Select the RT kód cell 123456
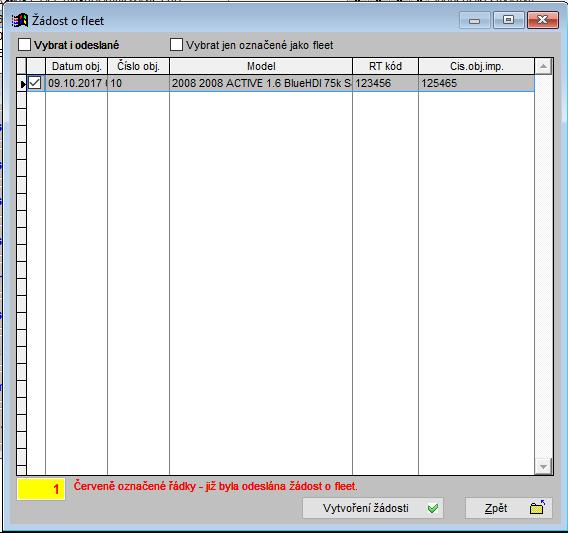568x533 pixels. click(x=385, y=83)
